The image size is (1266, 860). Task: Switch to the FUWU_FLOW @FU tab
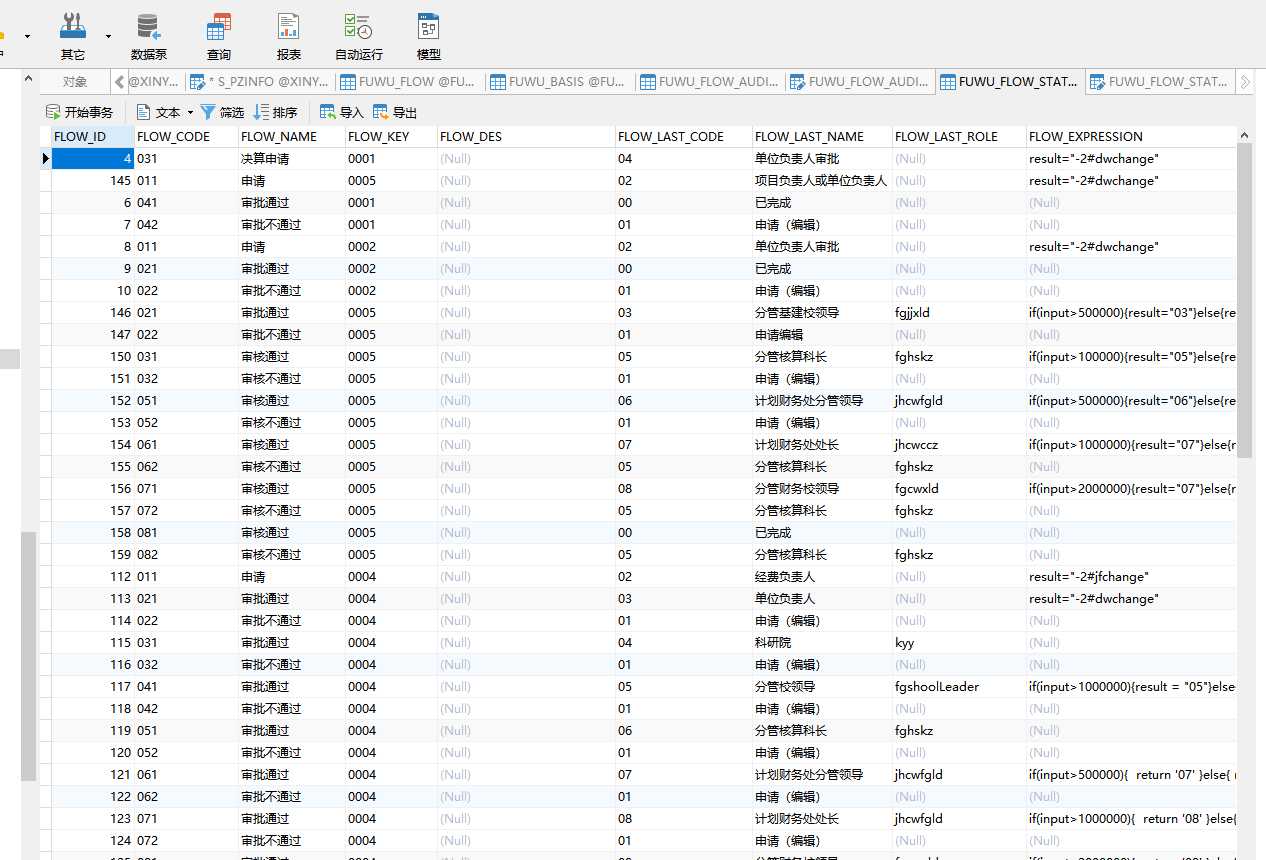[x=409, y=82]
